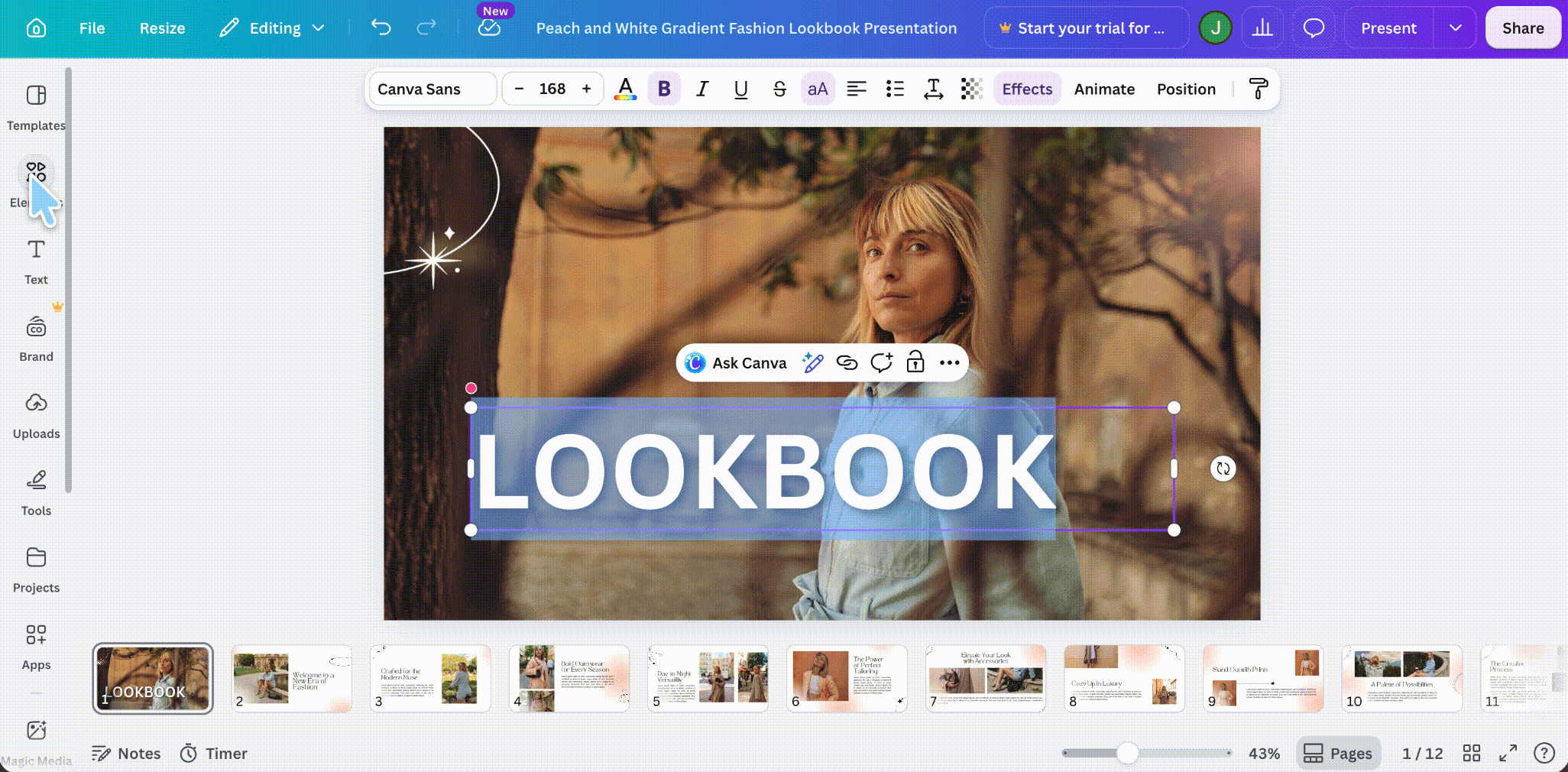Viewport: 1568px width, 772px height.
Task: Click the zoom slider handle
Action: pos(1127,753)
